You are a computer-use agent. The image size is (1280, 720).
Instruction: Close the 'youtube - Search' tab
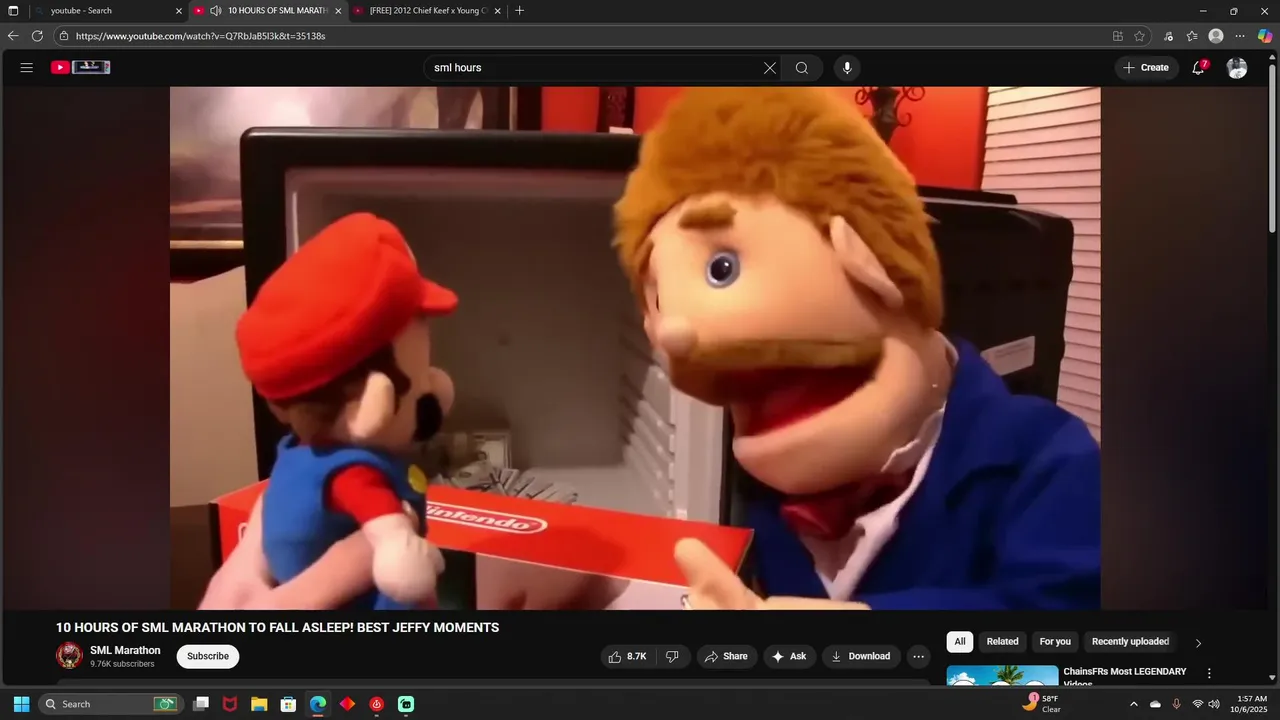click(x=179, y=11)
